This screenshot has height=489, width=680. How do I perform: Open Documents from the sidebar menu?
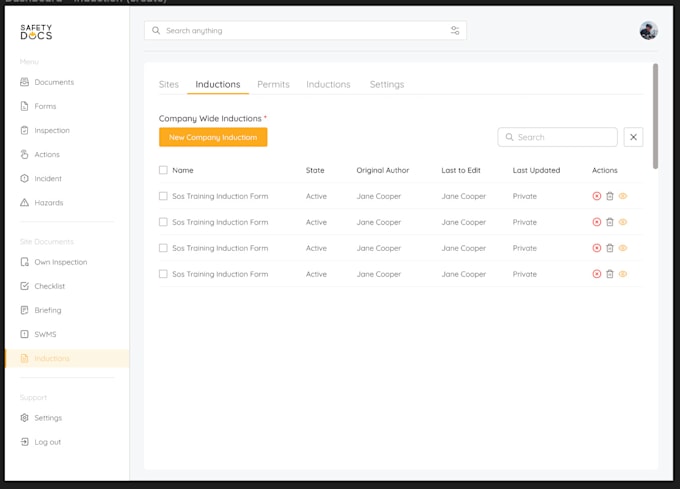[47, 82]
